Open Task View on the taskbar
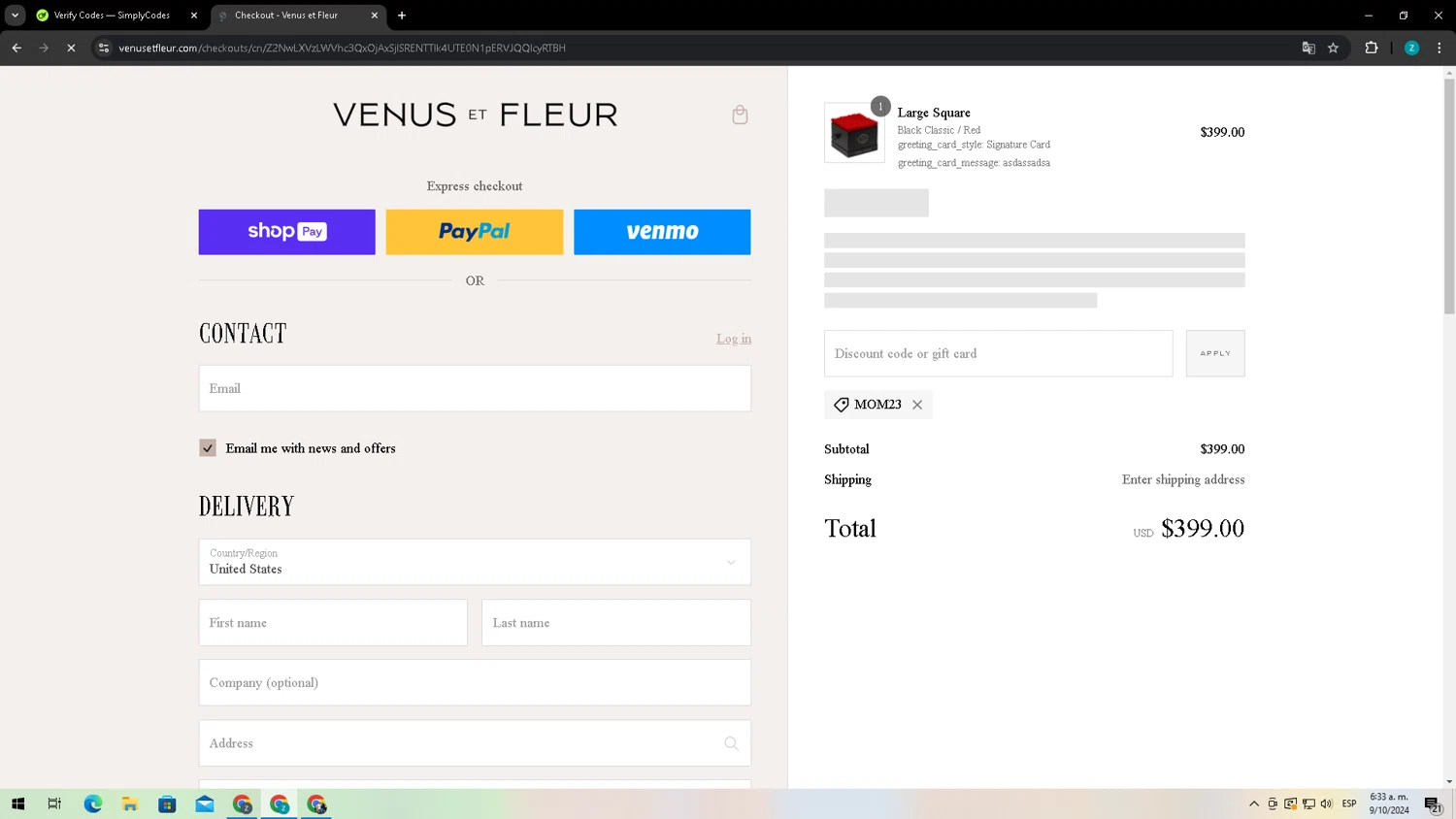The height and width of the screenshot is (819, 1456). pos(54,803)
